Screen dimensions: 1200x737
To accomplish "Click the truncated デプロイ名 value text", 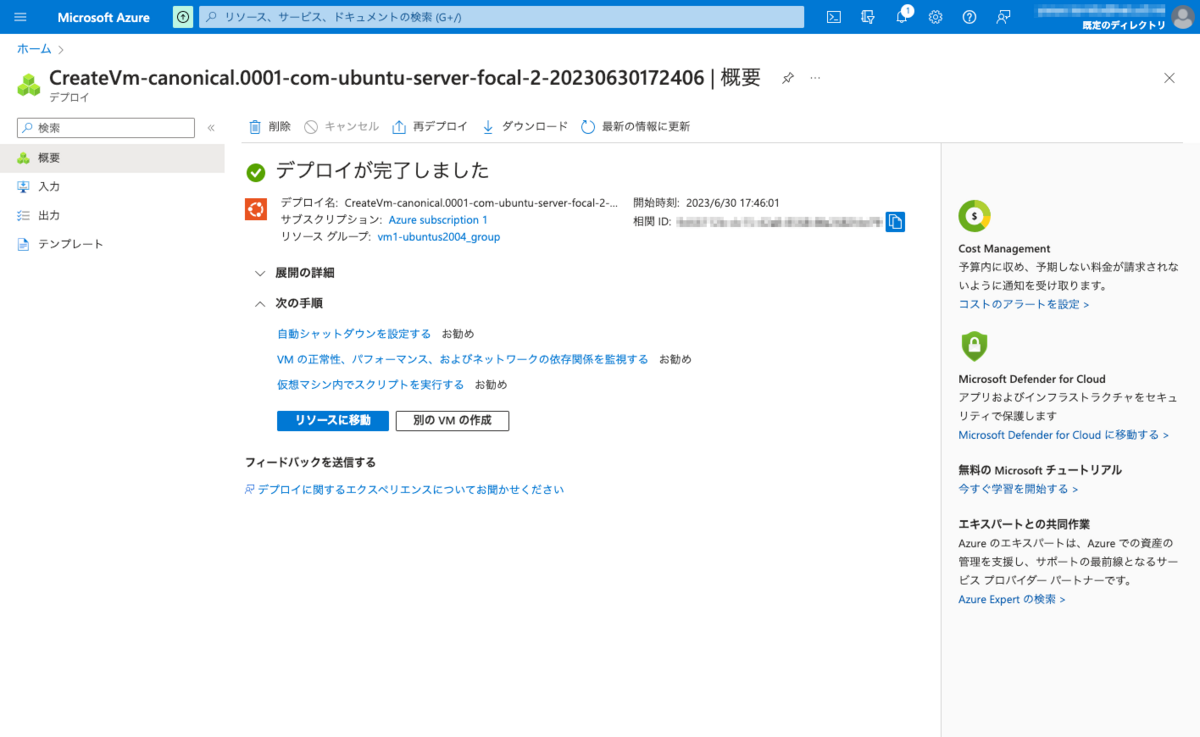I will tap(481, 203).
